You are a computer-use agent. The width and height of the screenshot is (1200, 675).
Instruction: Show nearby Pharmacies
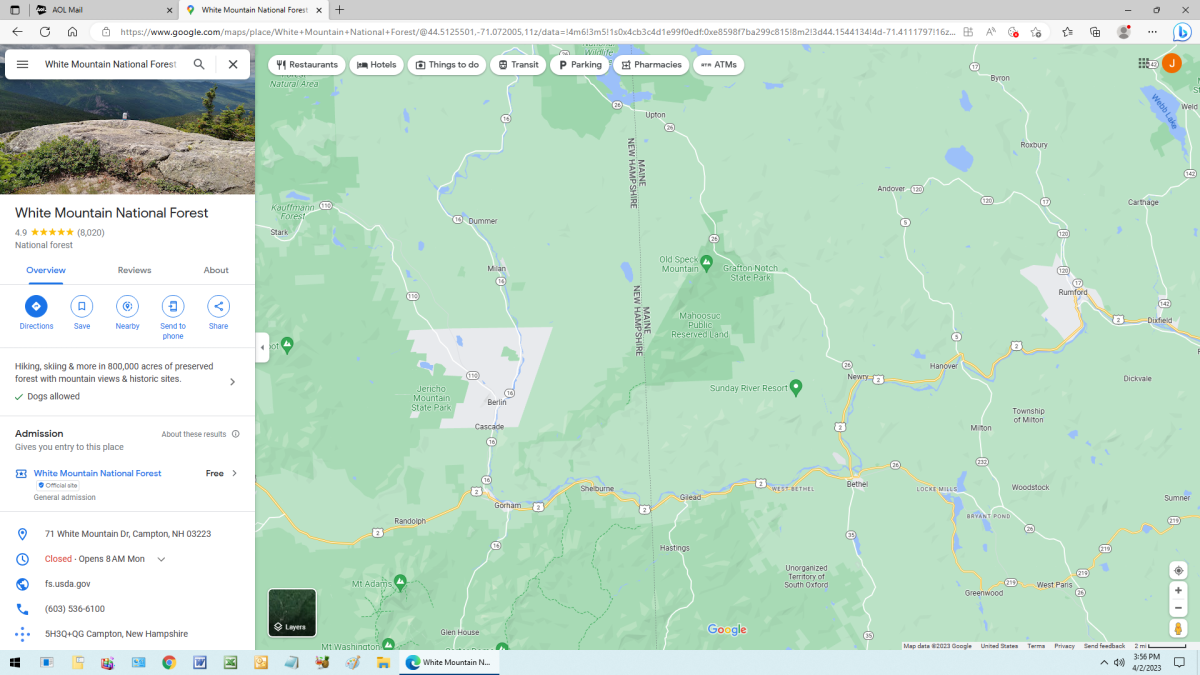click(x=651, y=65)
